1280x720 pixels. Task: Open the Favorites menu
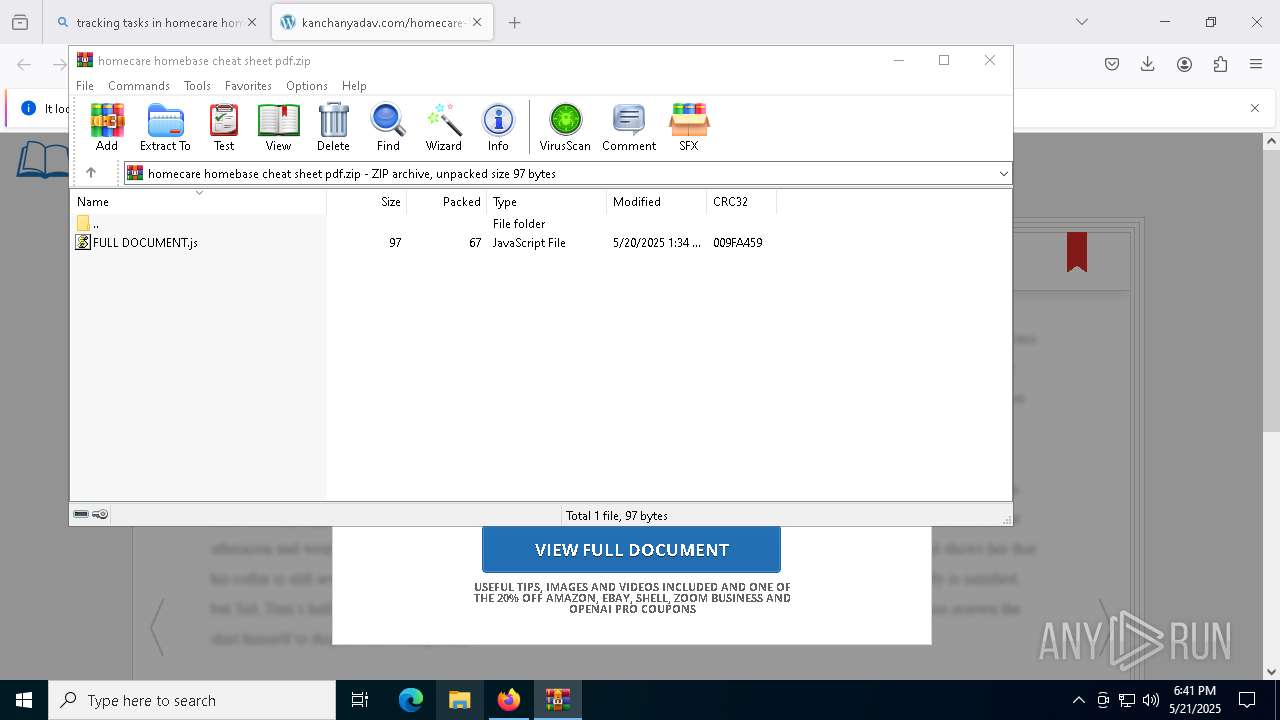click(x=248, y=86)
